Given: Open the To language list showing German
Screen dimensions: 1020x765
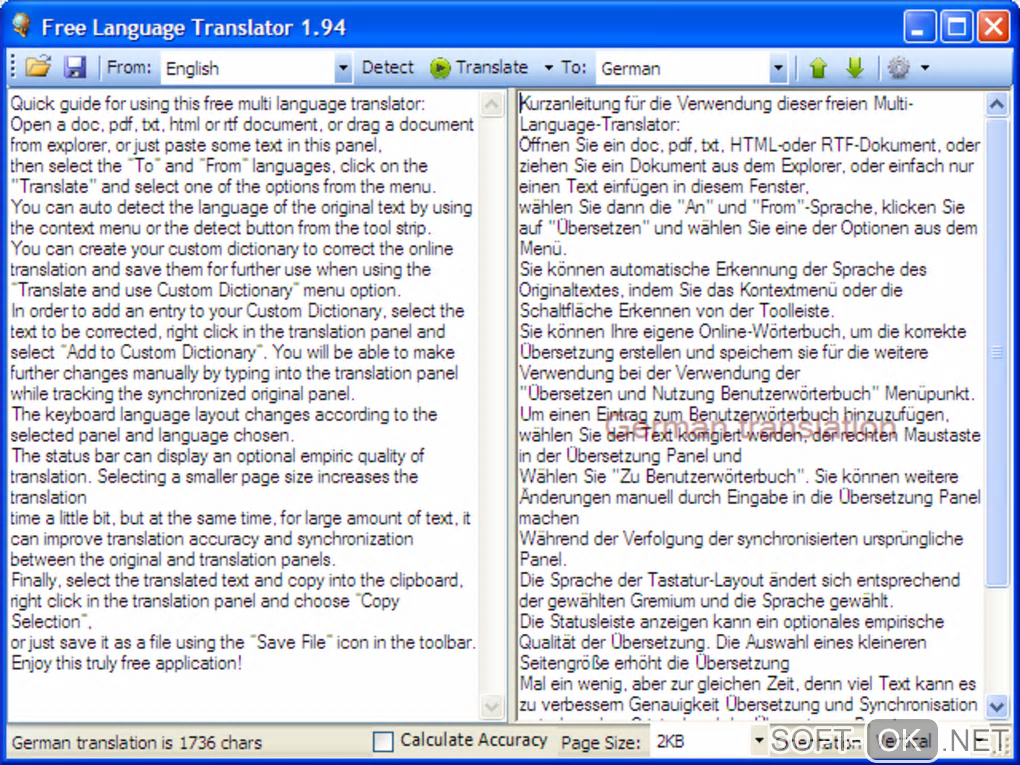Looking at the screenshot, I should click(691, 68).
